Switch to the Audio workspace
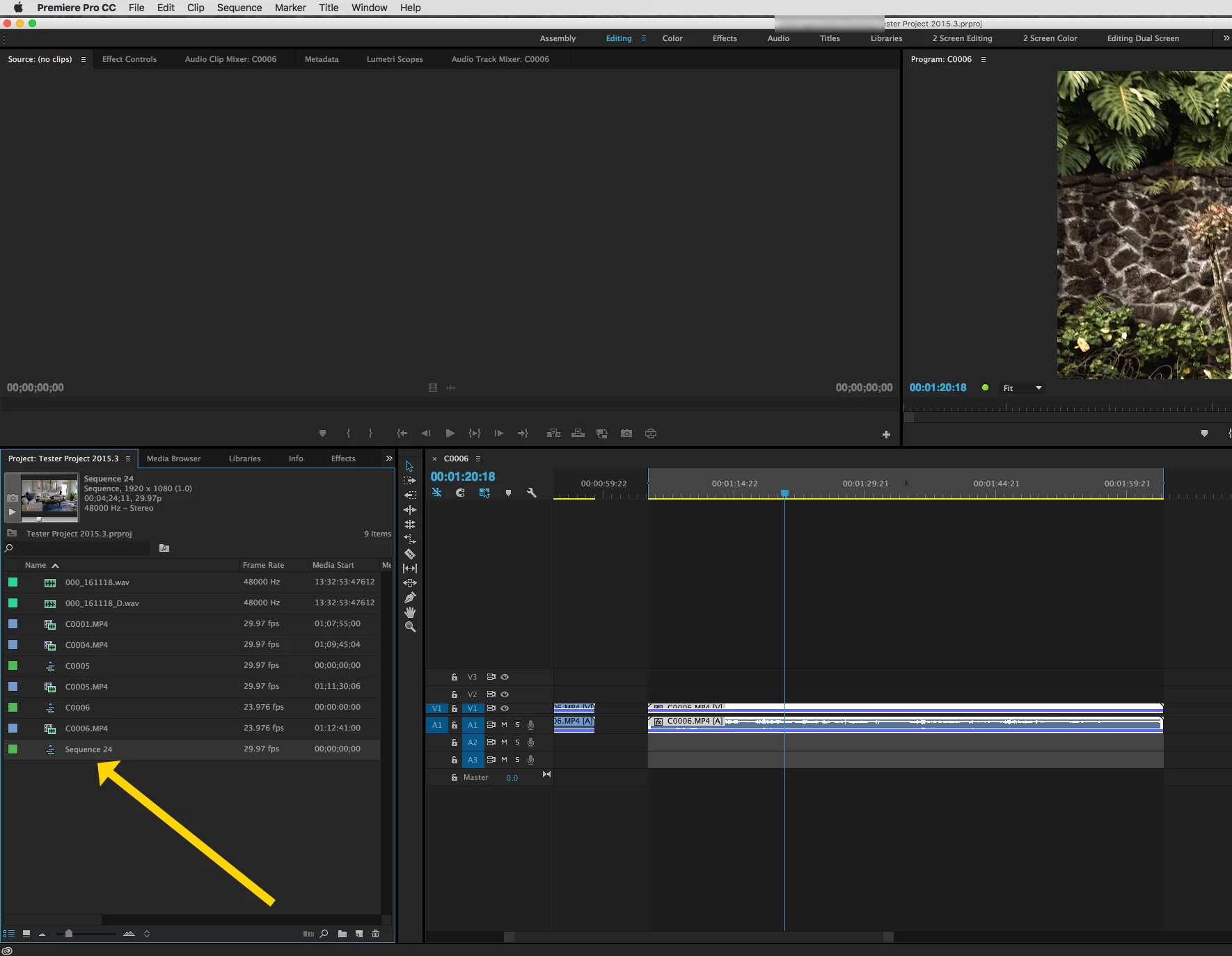This screenshot has width=1232, height=956. pos(778,38)
